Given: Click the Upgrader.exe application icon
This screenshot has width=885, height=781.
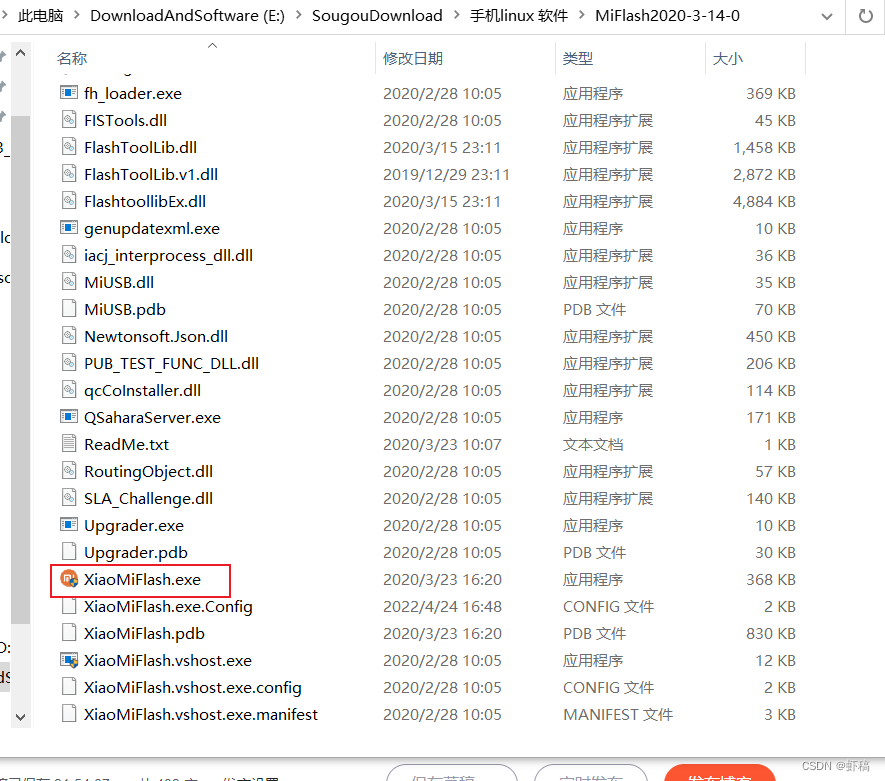Looking at the screenshot, I should (x=69, y=525).
